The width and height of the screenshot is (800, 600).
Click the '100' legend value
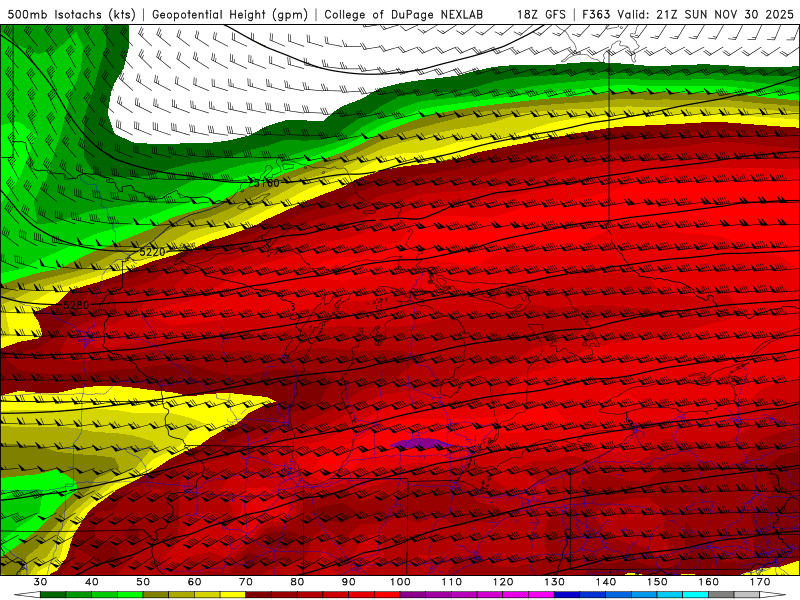(x=400, y=582)
